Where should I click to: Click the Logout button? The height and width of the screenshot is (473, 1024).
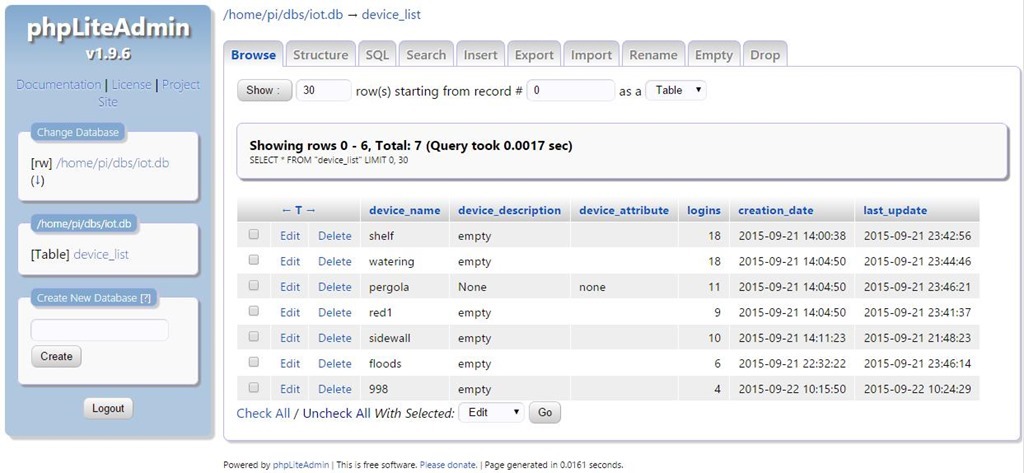point(108,408)
